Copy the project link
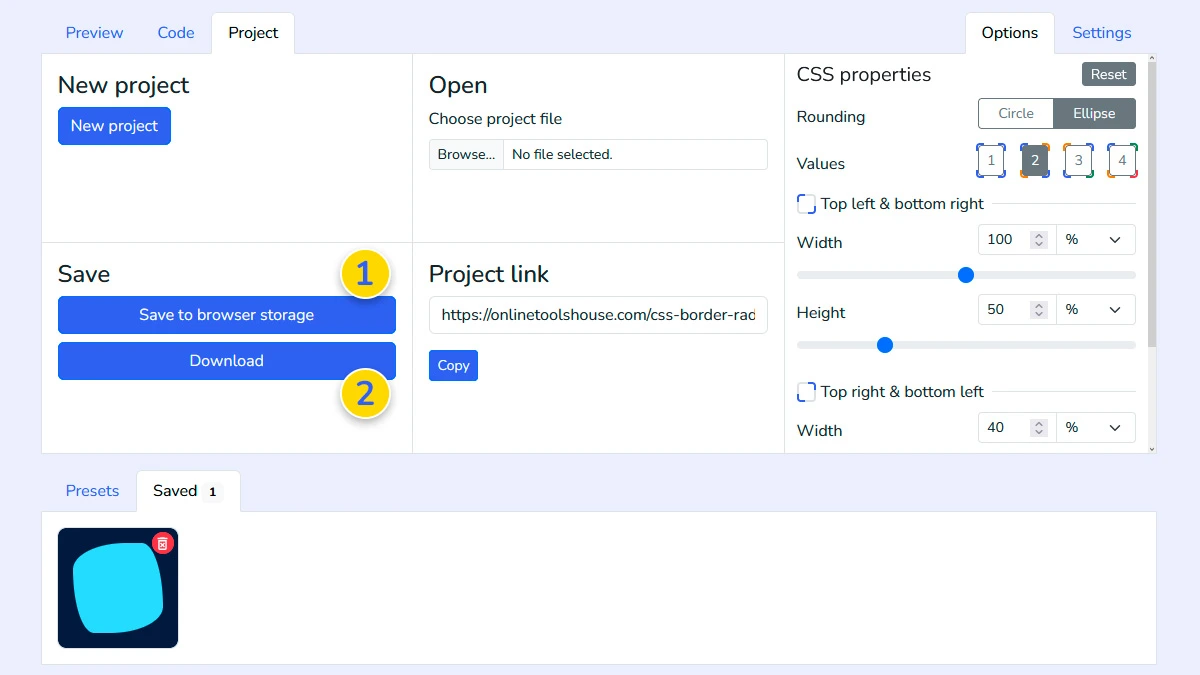1200x675 pixels. pyautogui.click(x=453, y=365)
